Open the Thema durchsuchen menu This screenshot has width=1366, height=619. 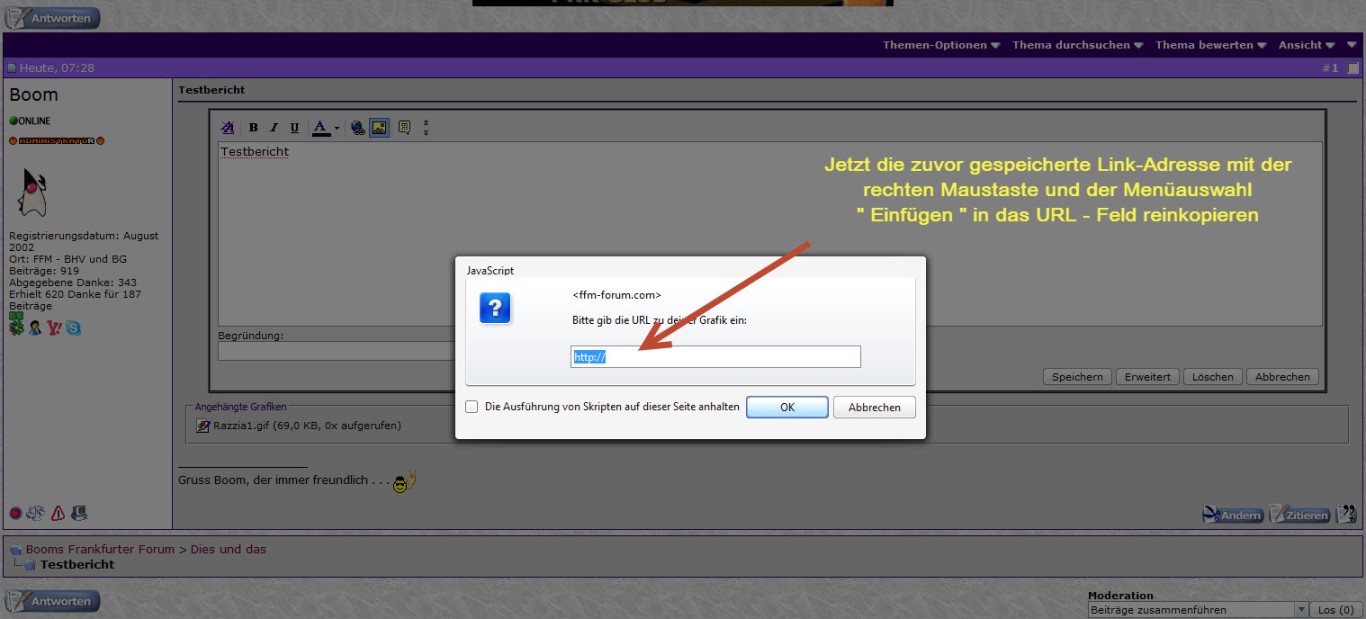pyautogui.click(x=1077, y=45)
